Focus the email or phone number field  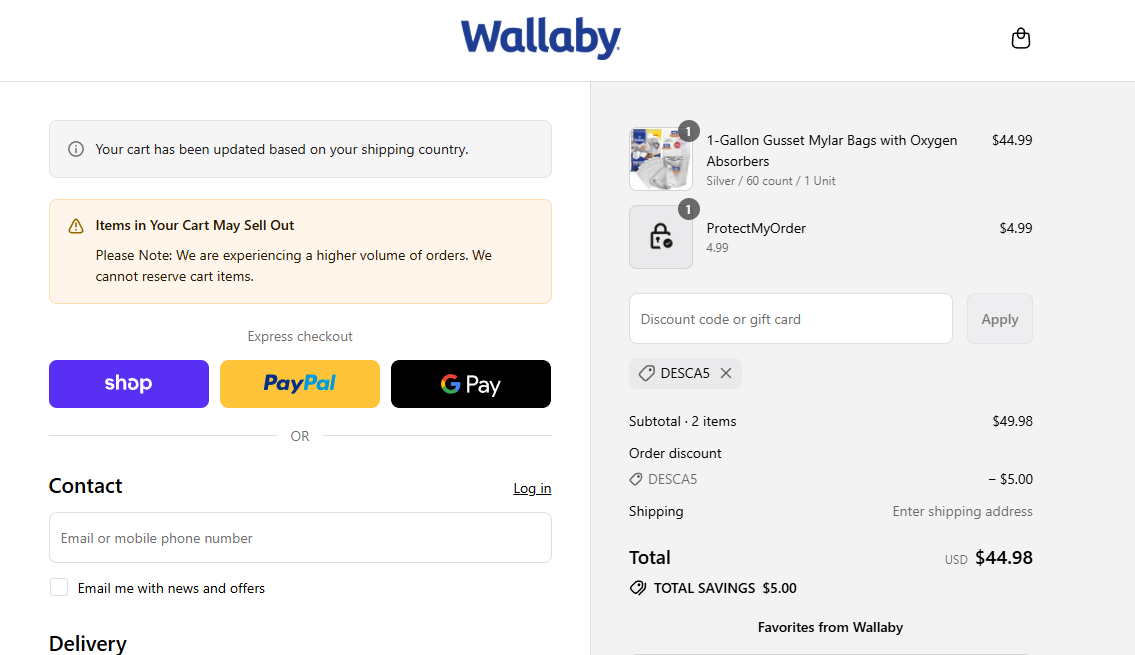point(300,537)
